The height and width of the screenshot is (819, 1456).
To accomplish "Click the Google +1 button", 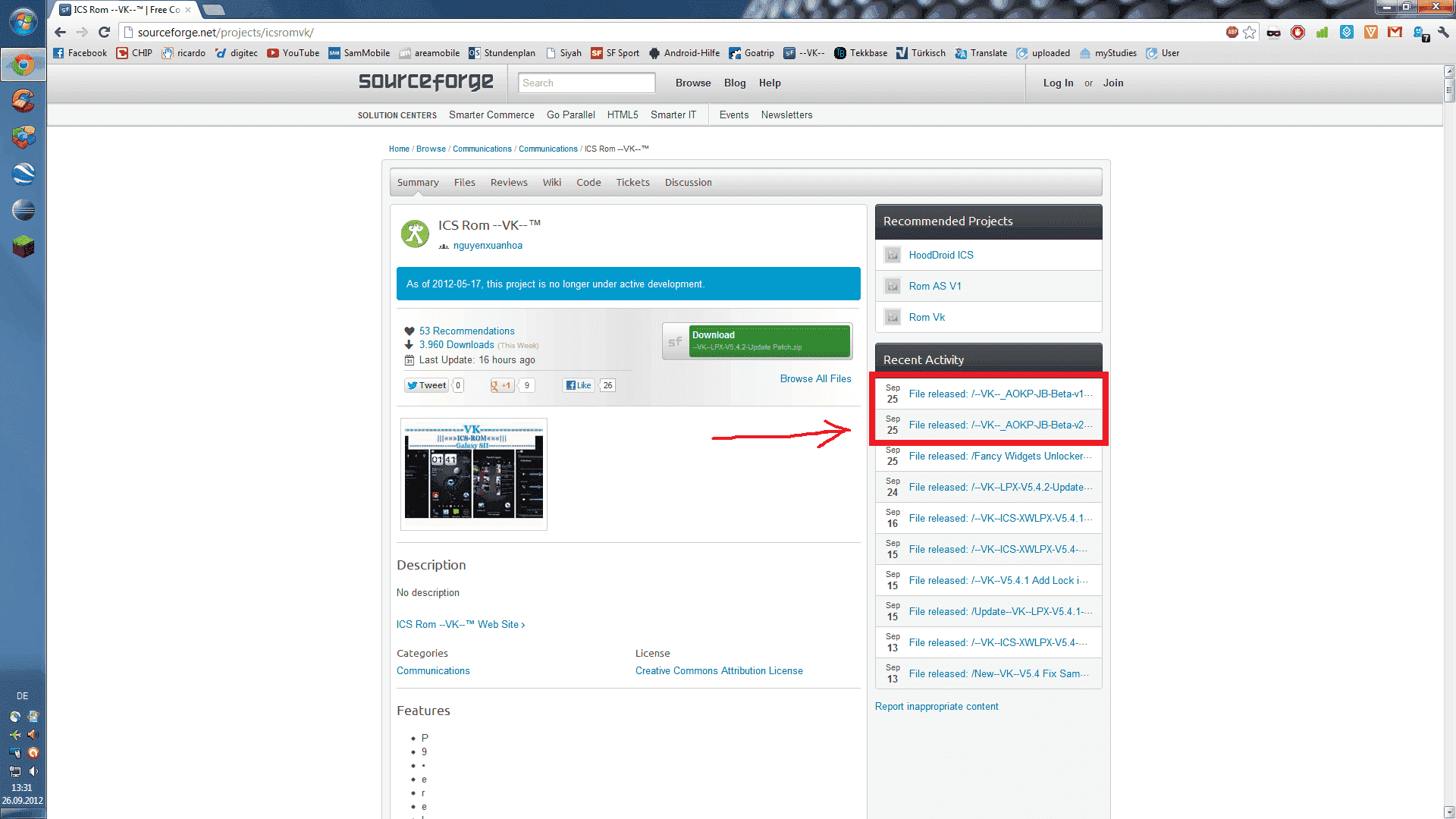I will [501, 385].
